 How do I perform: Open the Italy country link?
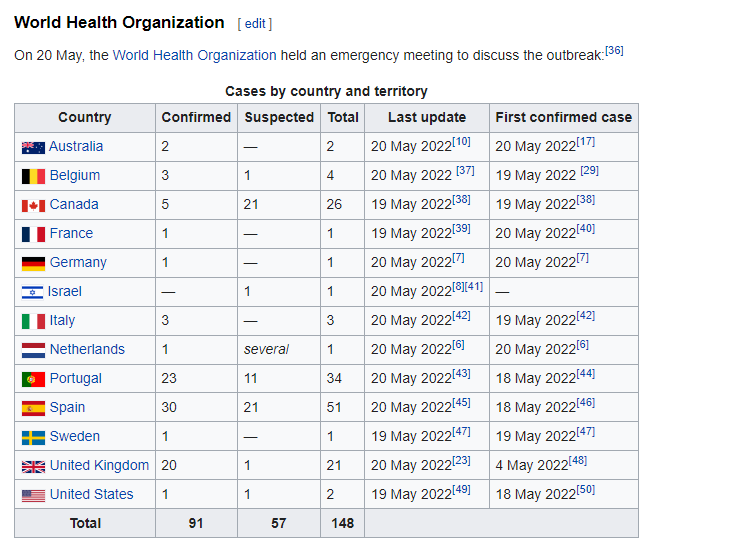[62, 320]
